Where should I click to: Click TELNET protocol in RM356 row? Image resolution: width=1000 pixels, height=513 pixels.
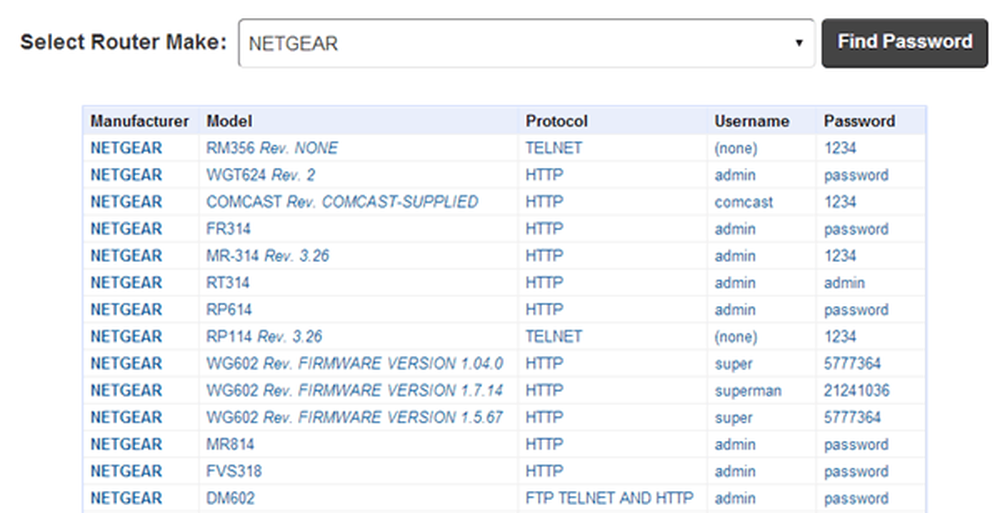coord(554,148)
